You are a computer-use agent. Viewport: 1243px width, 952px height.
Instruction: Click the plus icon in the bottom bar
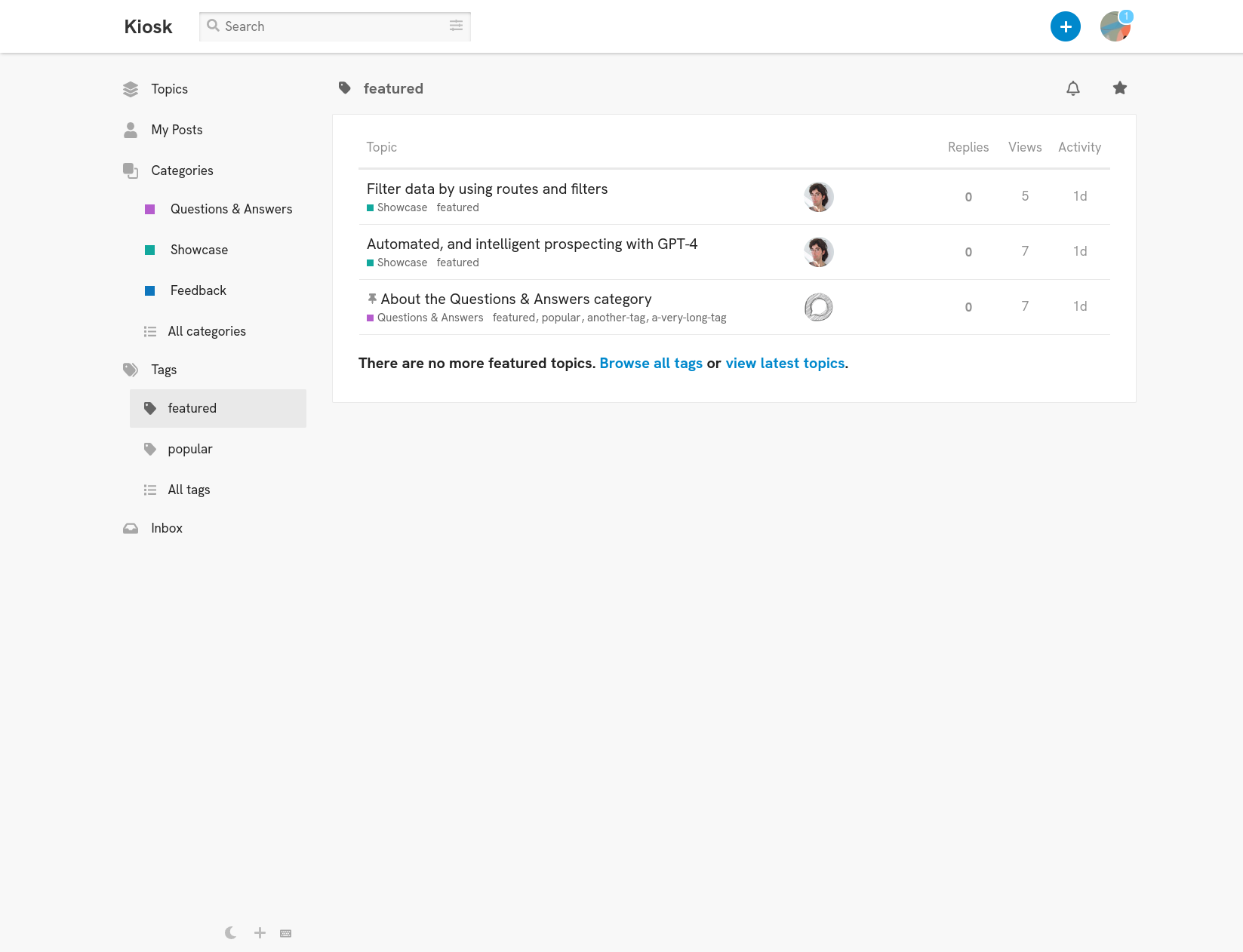(260, 933)
